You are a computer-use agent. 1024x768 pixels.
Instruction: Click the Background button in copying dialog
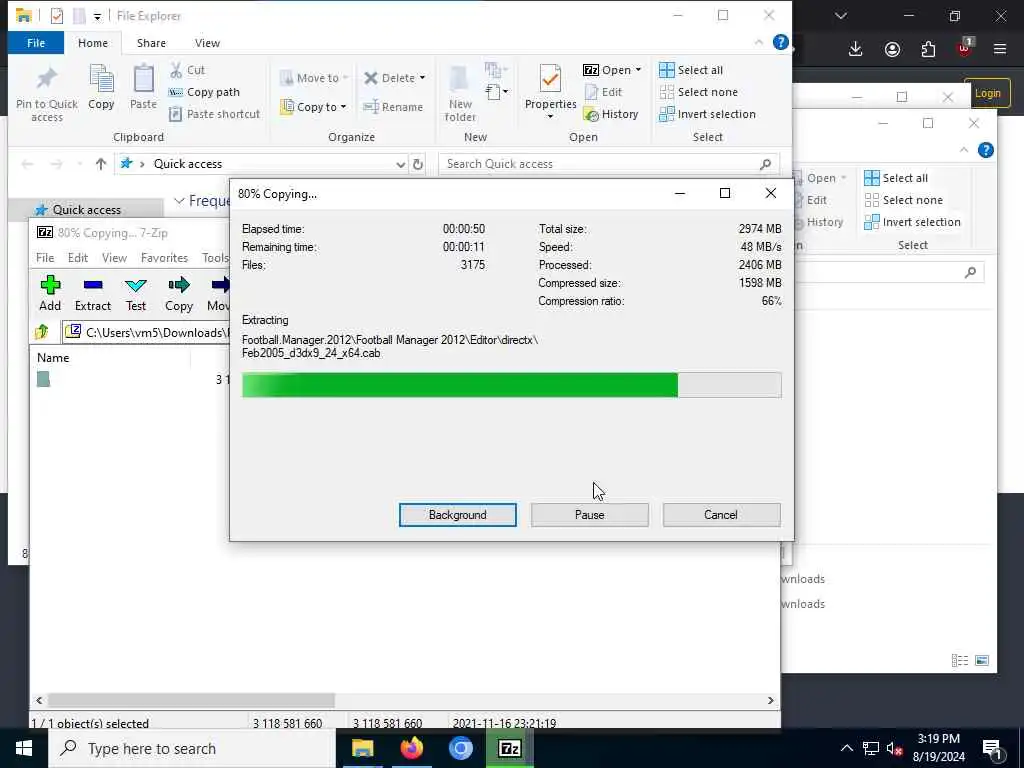(x=457, y=515)
